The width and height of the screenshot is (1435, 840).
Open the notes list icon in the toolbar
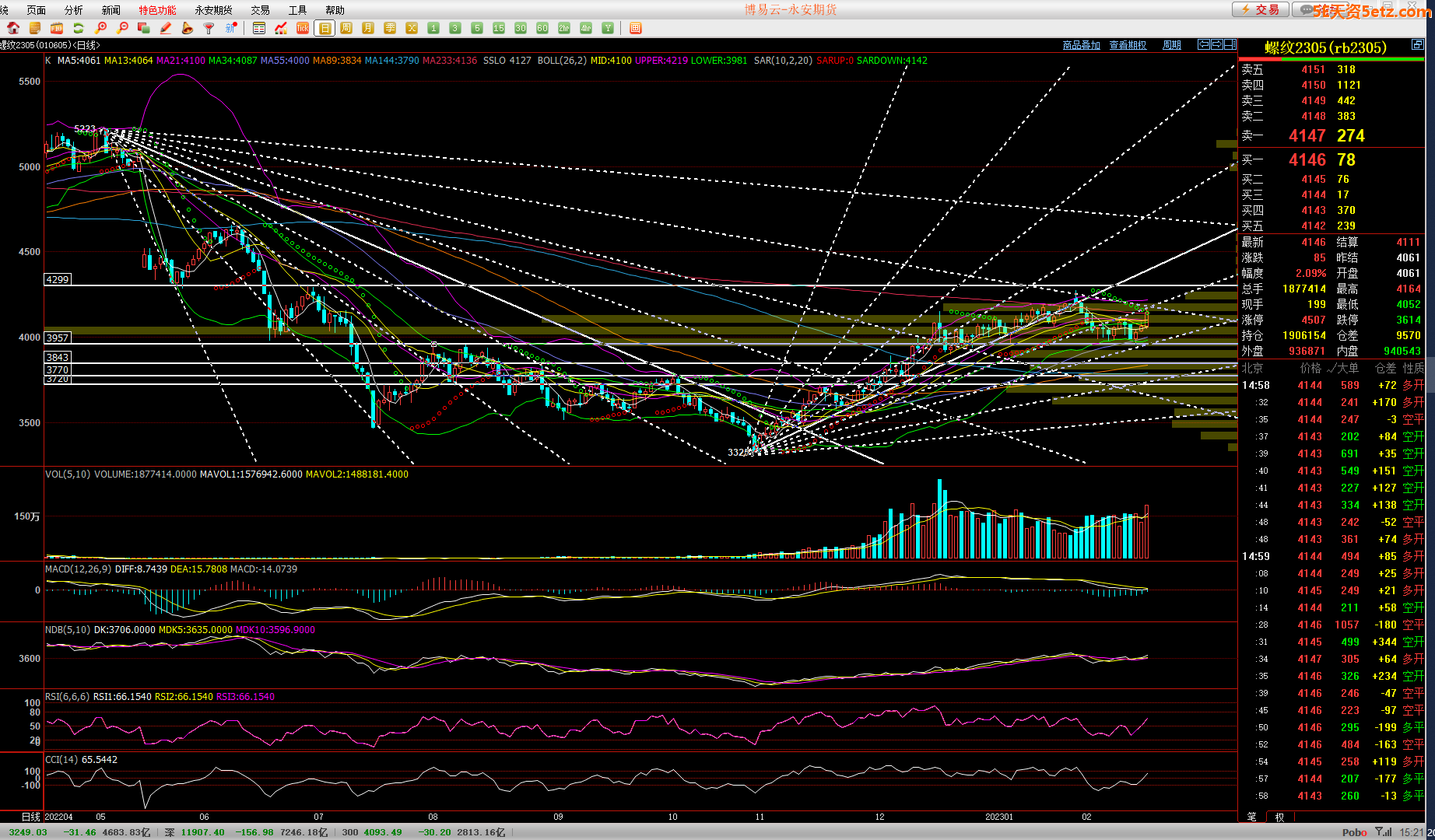(x=35, y=28)
